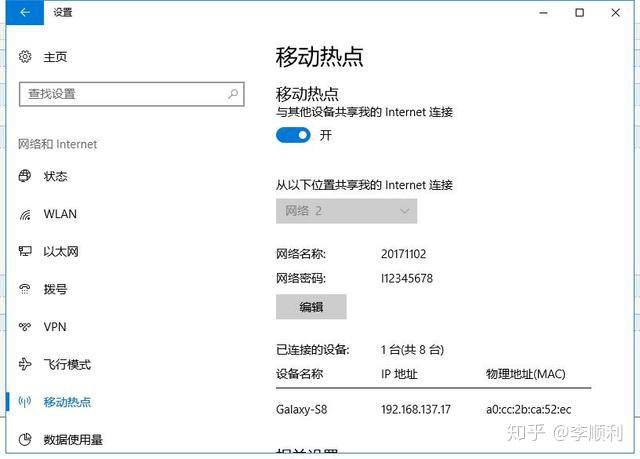
Task: Go to the 以太网 settings page
Action: [x=61, y=251]
